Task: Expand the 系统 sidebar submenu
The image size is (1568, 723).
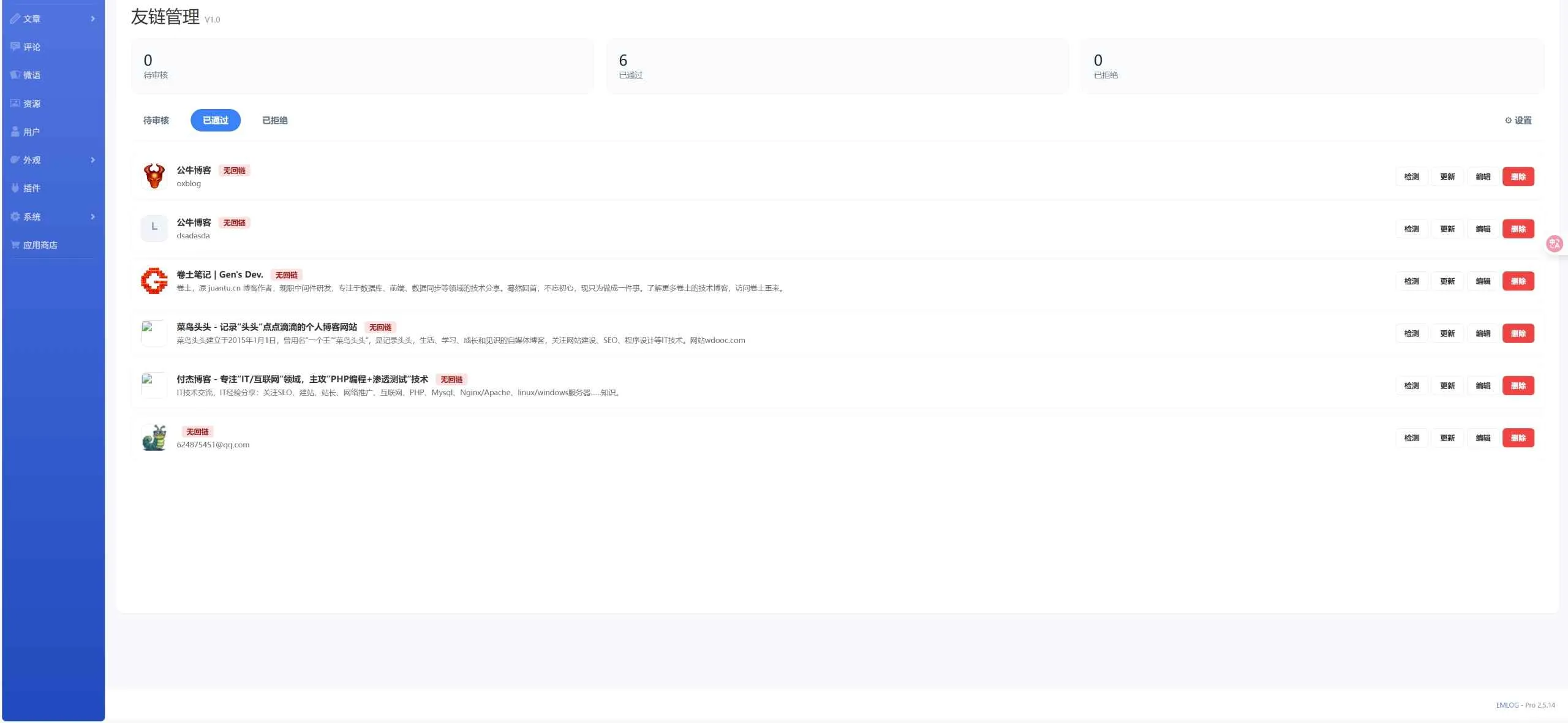Action: [x=93, y=216]
